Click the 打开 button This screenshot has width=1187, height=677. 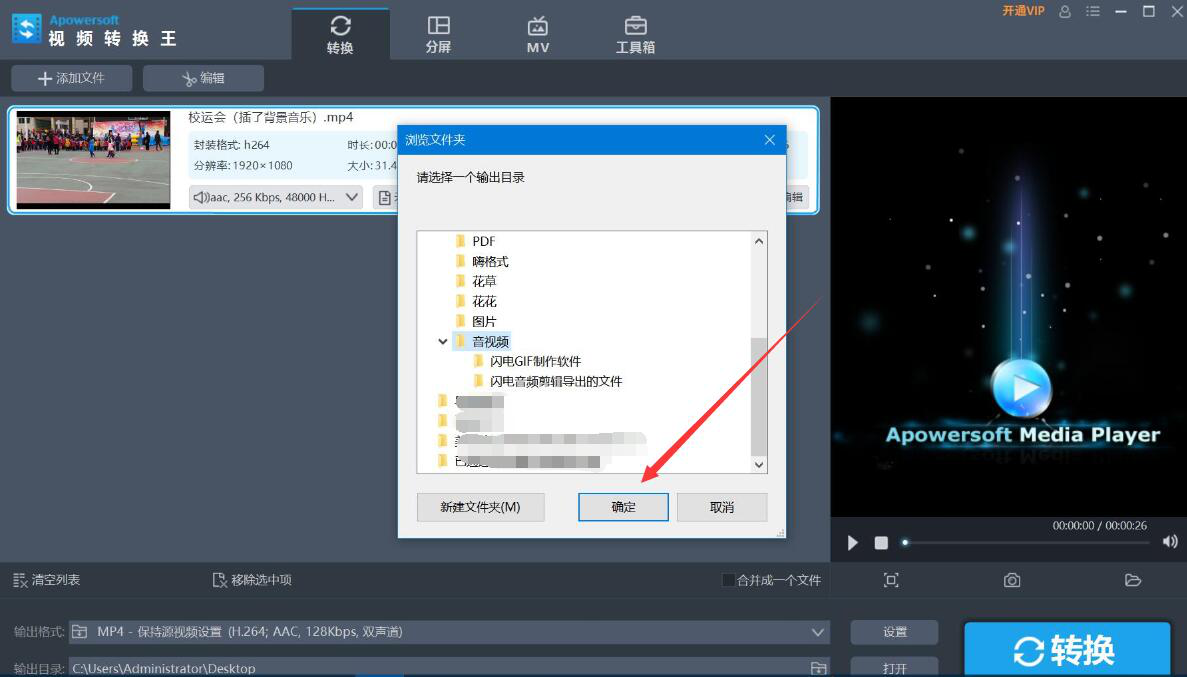click(894, 667)
